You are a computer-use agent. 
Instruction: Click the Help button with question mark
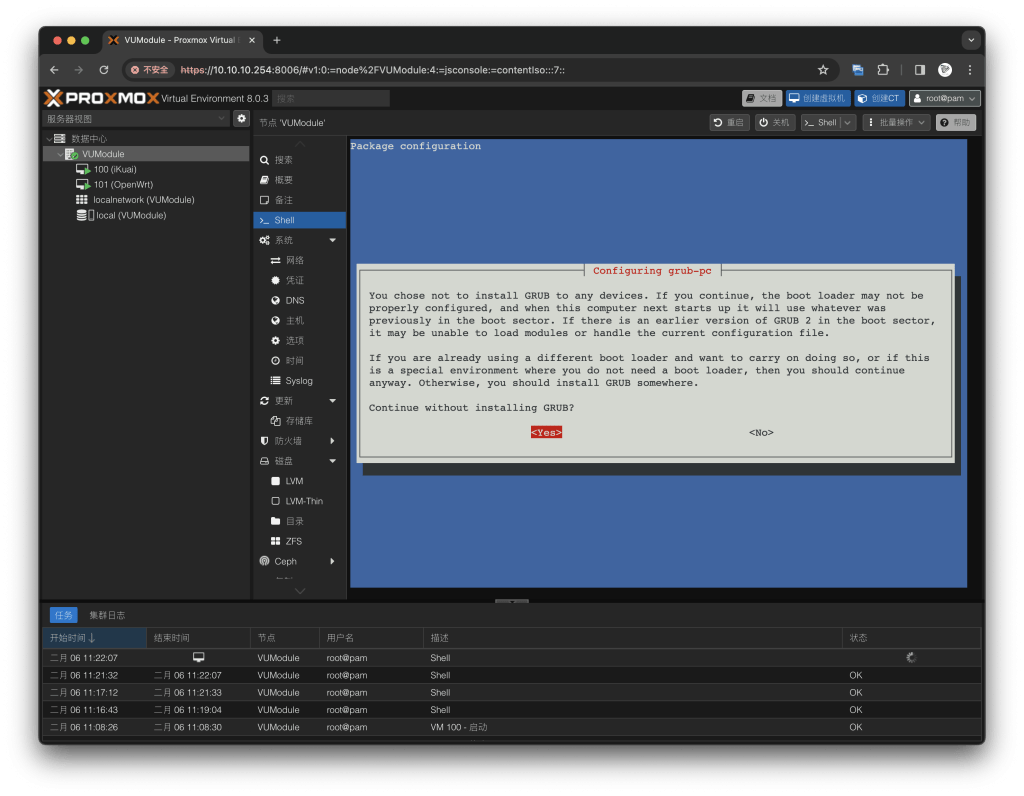click(x=955, y=122)
